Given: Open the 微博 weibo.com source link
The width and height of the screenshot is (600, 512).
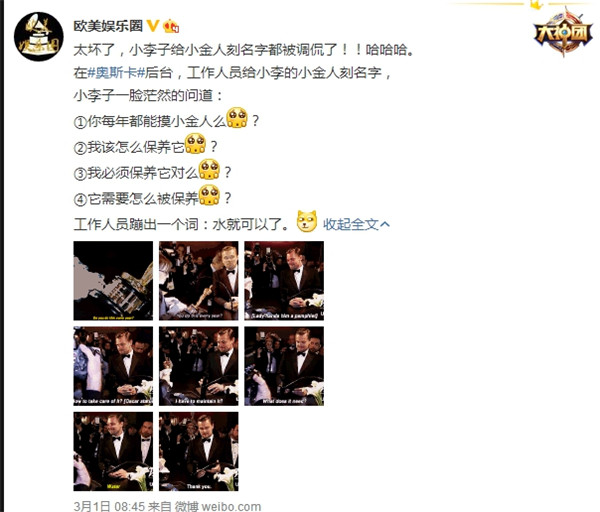Looking at the screenshot, I should pyautogui.click(x=218, y=506).
